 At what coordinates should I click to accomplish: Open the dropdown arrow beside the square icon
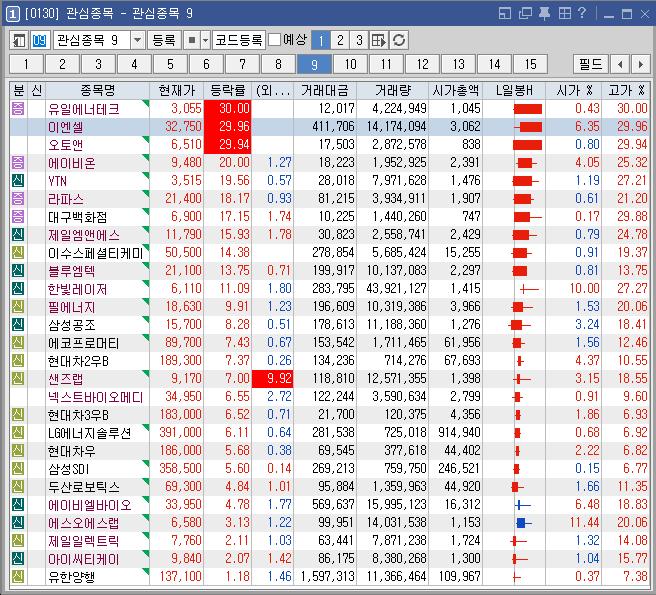(205, 41)
